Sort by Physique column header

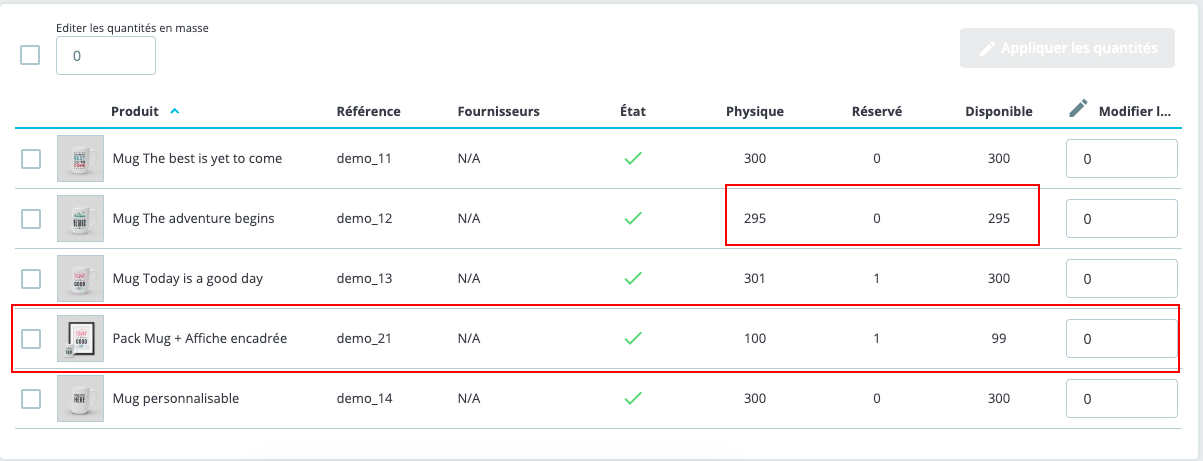[754, 111]
